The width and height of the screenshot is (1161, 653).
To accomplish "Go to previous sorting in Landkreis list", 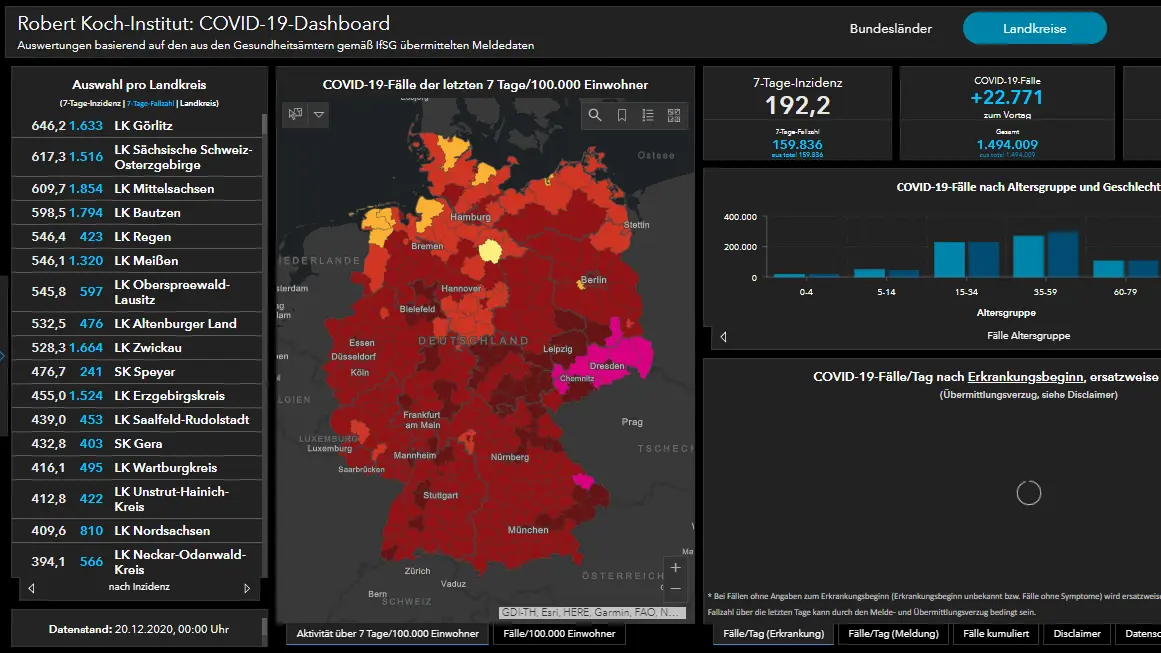I will 31,588.
